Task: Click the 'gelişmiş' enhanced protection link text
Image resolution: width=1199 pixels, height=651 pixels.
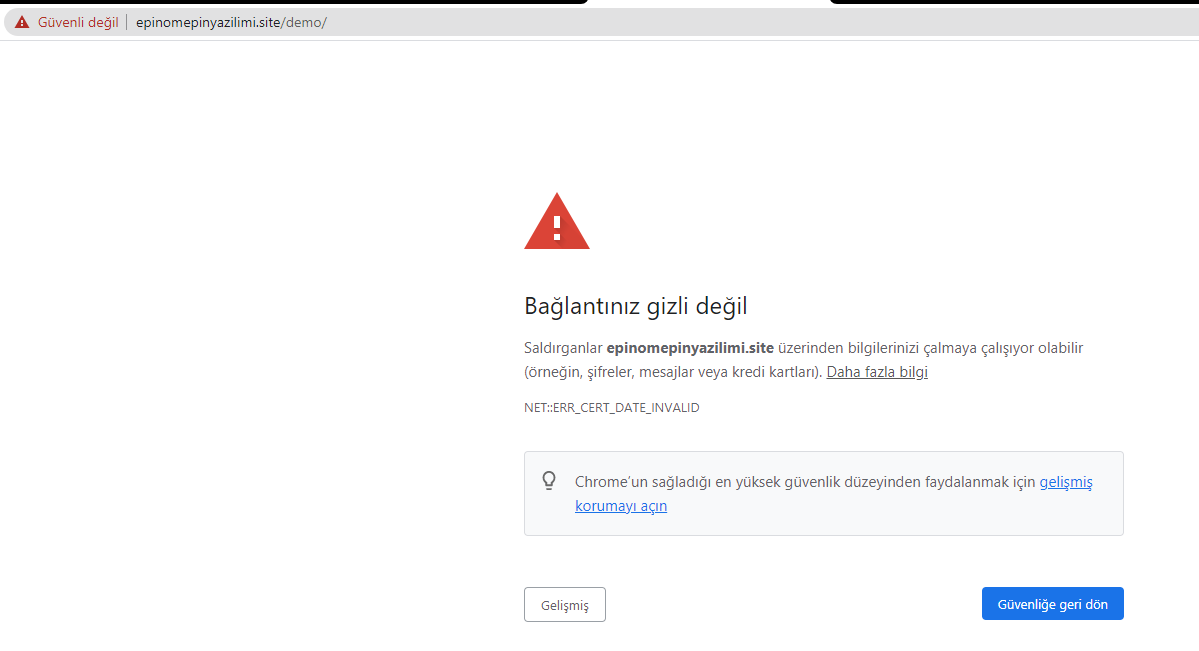Action: [1066, 482]
